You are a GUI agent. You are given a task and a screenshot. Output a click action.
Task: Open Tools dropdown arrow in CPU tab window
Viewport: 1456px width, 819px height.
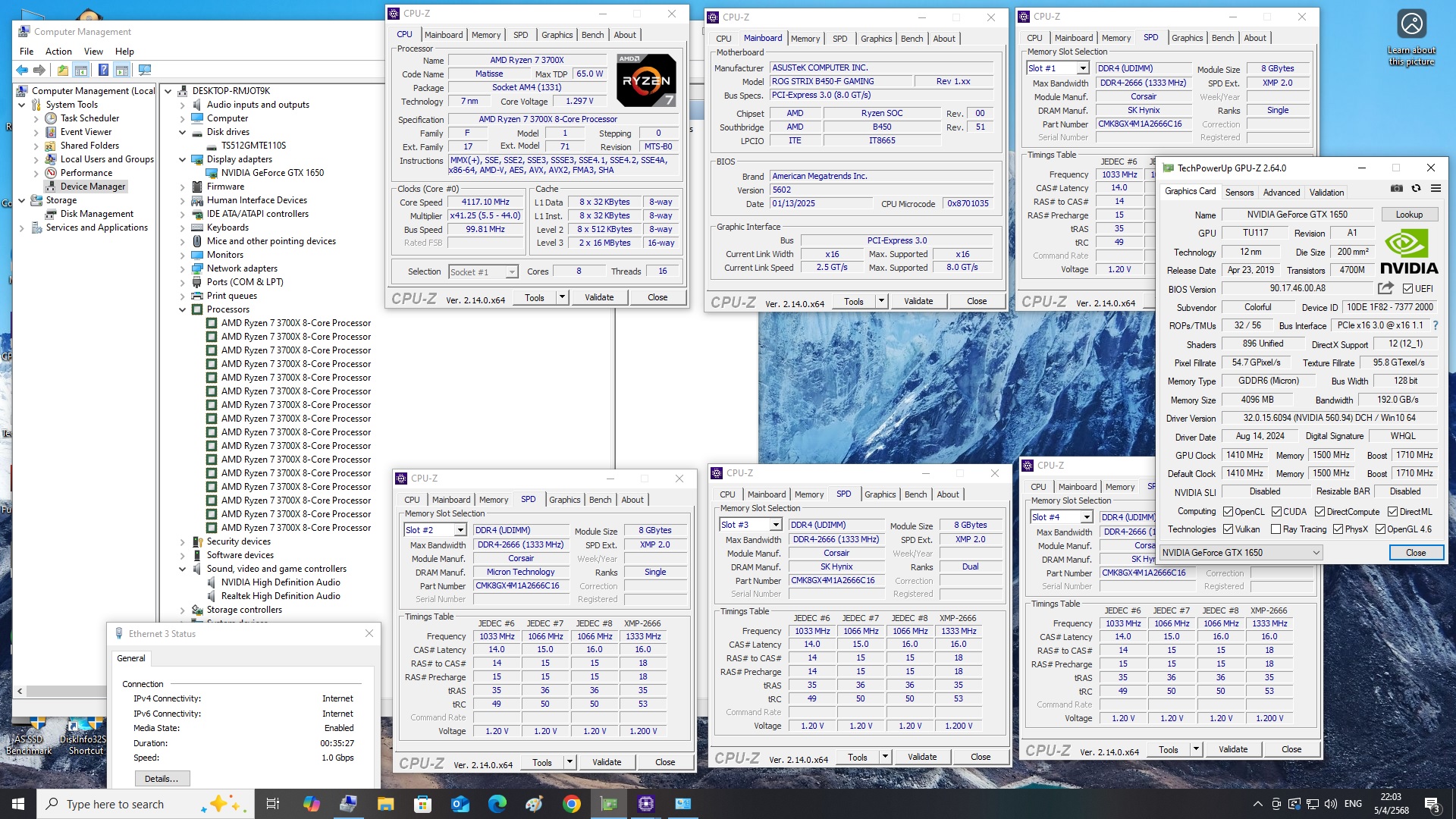tap(562, 297)
